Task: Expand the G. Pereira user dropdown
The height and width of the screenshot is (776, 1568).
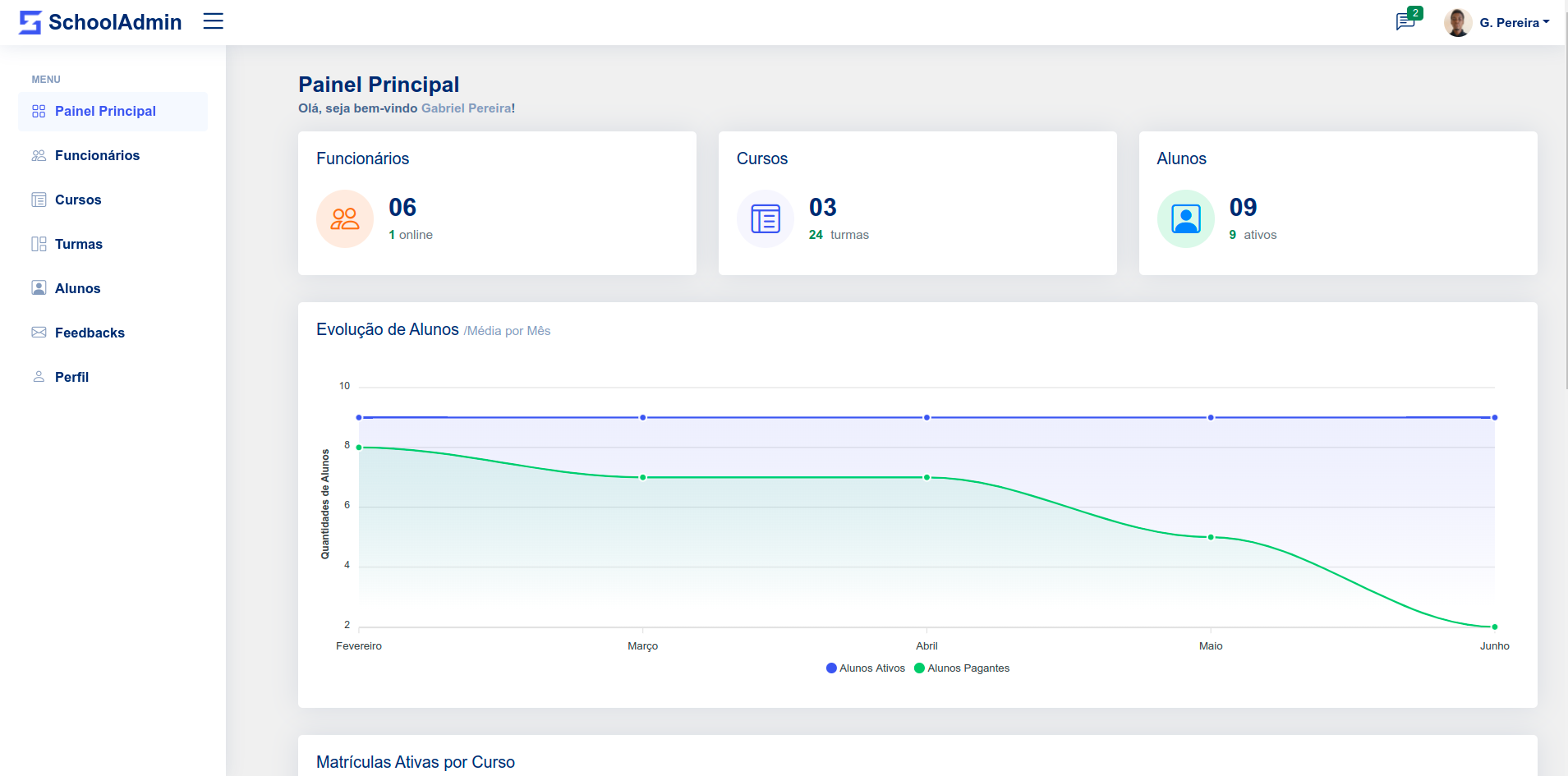Action: 1515,23
